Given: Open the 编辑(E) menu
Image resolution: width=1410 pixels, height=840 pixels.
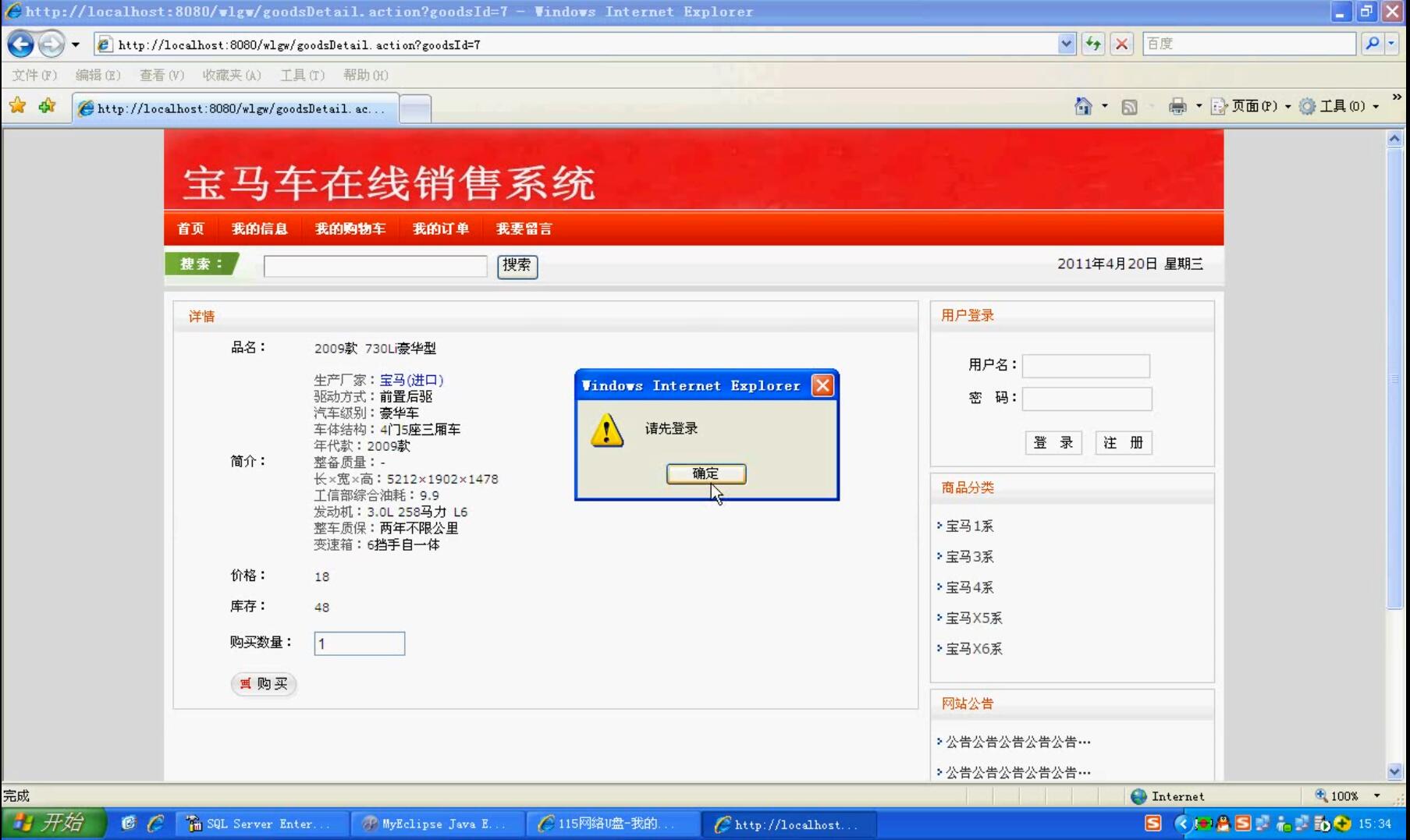Looking at the screenshot, I should (x=98, y=75).
